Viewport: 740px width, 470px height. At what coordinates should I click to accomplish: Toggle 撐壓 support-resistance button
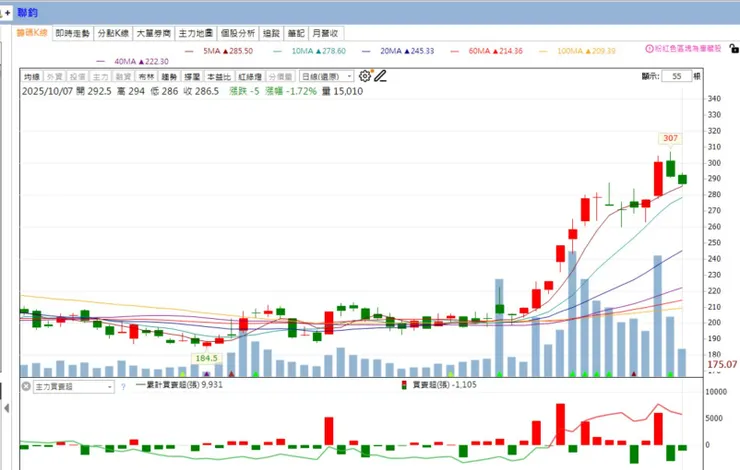192,76
